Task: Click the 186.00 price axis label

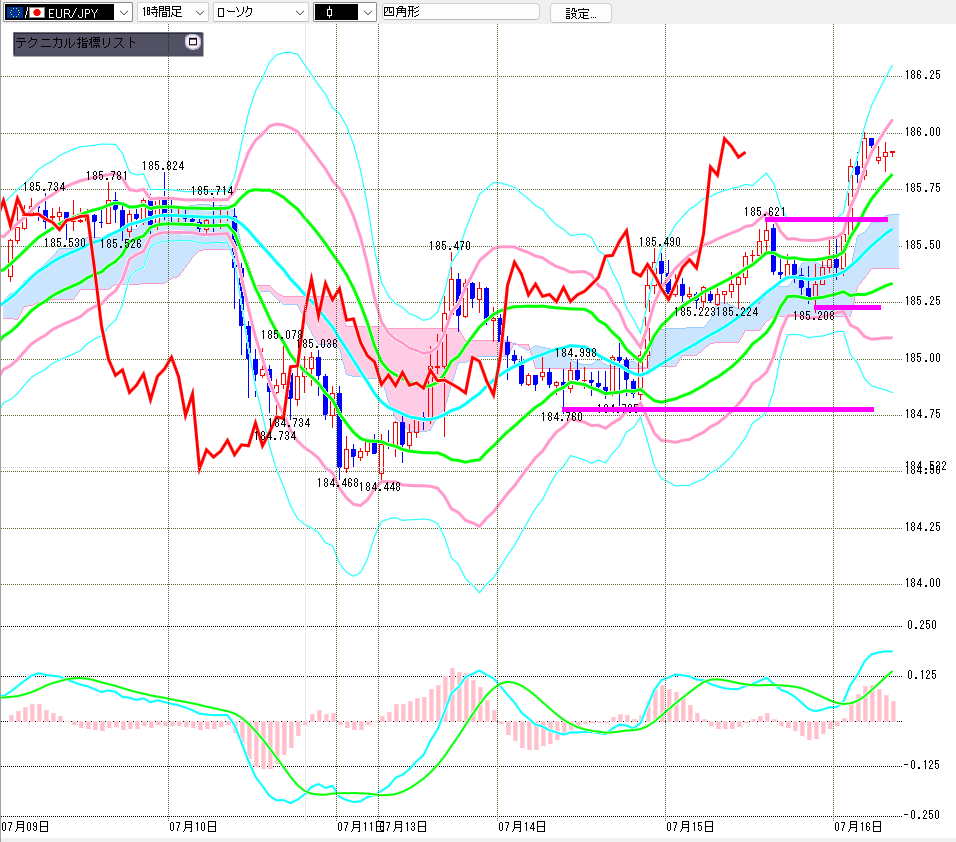Action: [x=922, y=132]
